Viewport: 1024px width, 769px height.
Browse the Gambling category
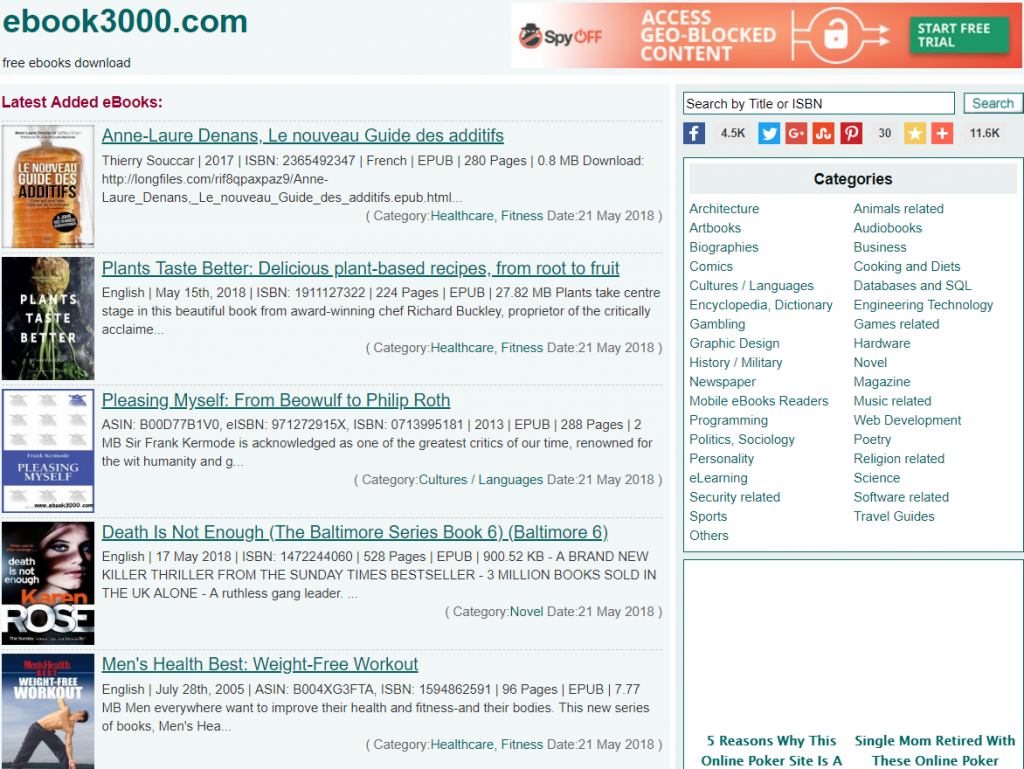coord(717,324)
